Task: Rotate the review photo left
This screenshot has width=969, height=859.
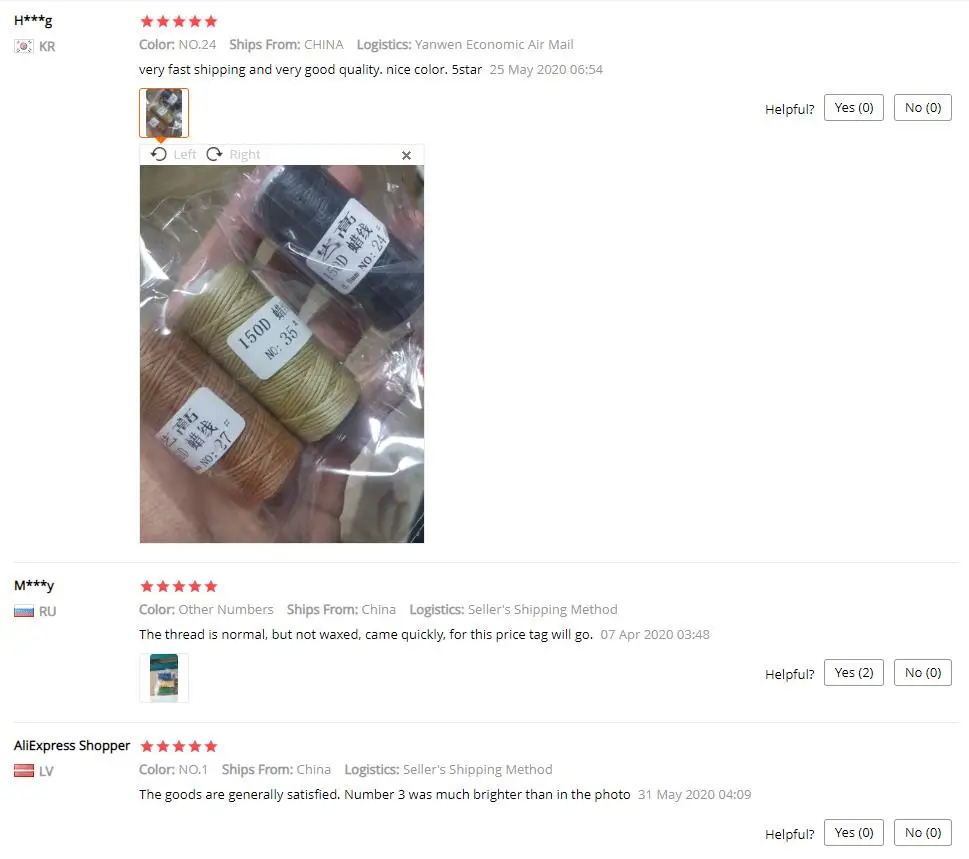Action: (x=173, y=154)
